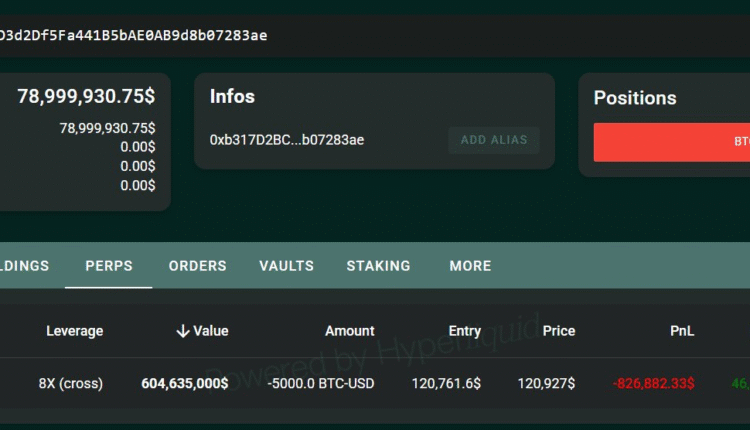The width and height of the screenshot is (750, 430).
Task: Open the HOLDINGS tab
Action: [x=22, y=266]
